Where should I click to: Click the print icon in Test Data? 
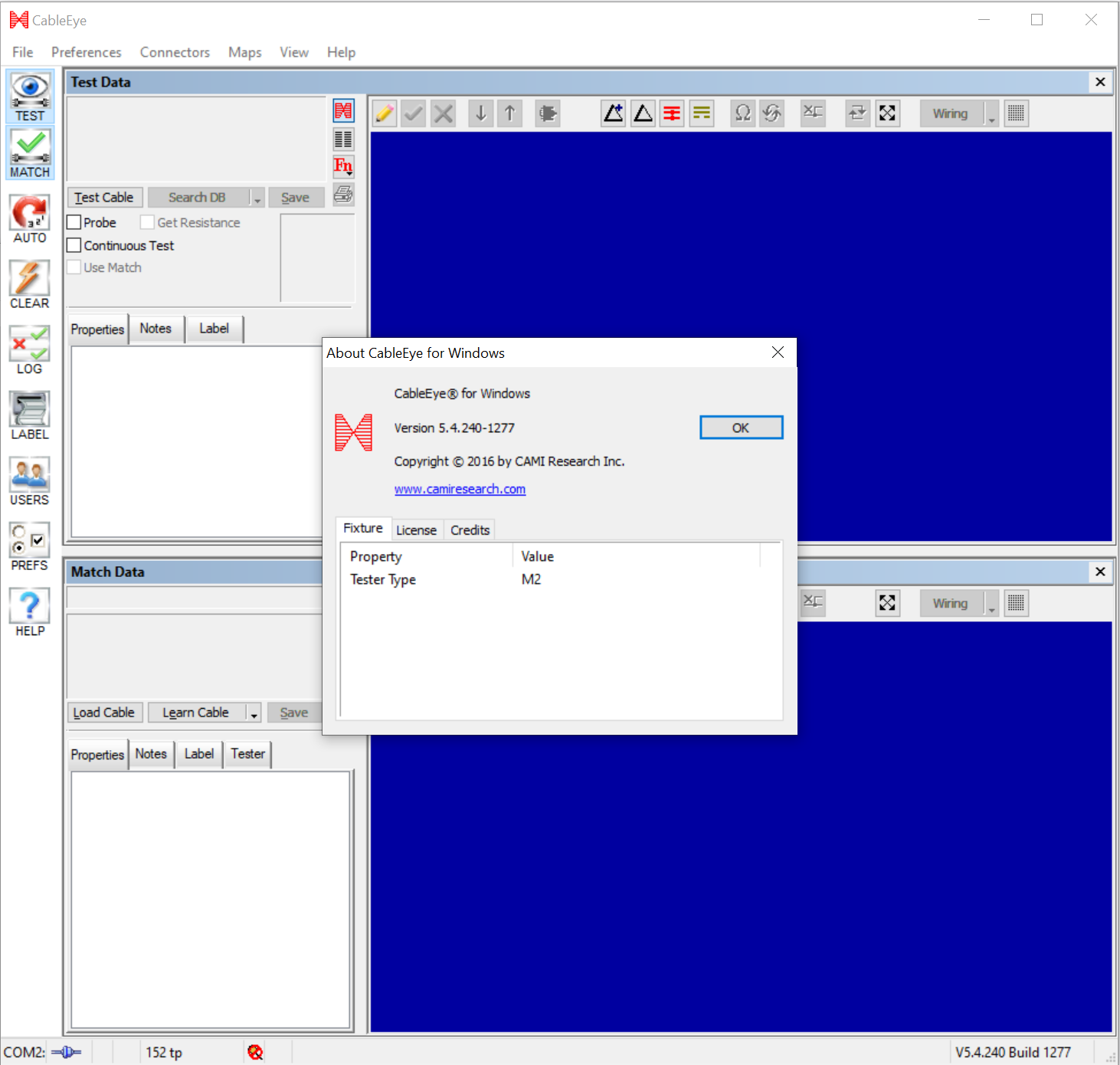point(343,195)
